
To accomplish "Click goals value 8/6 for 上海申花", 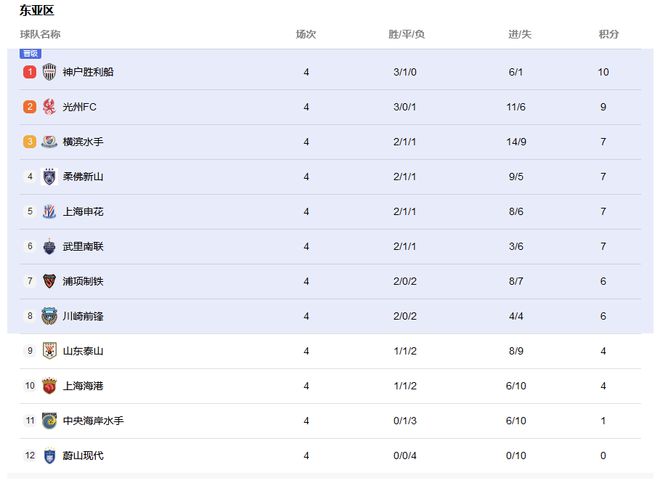I will pos(516,212).
